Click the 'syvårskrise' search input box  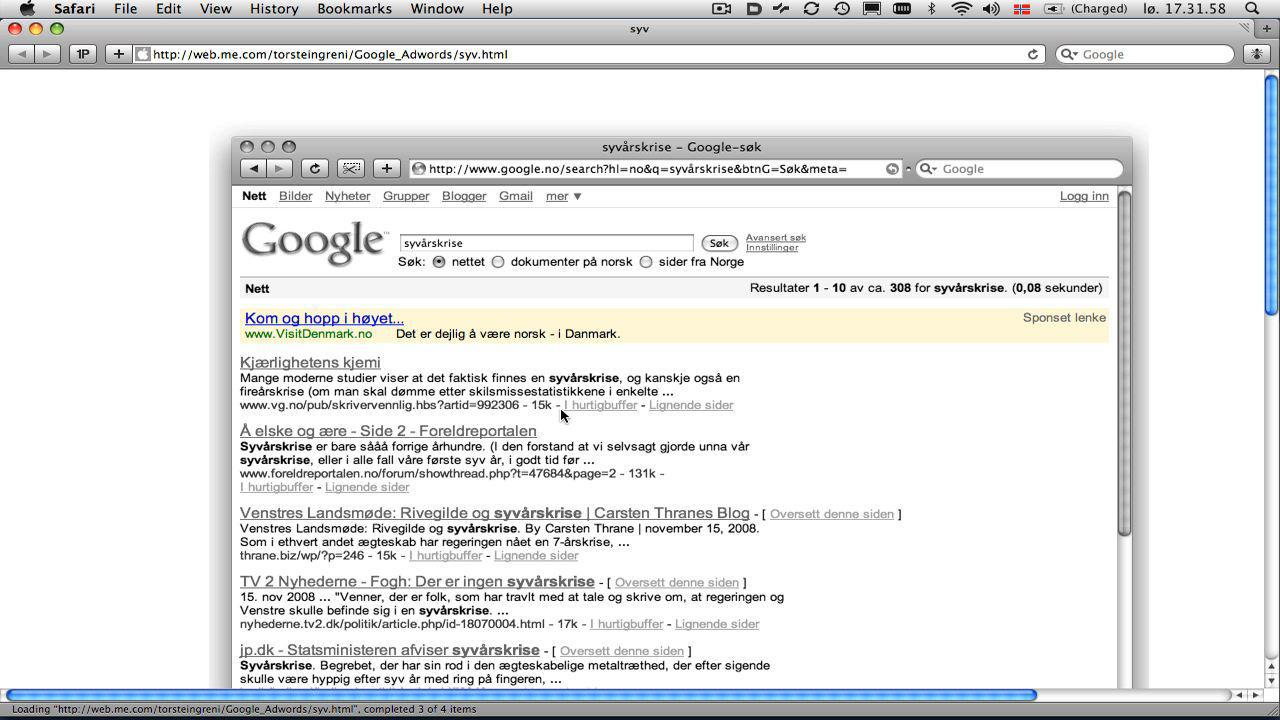pos(546,243)
